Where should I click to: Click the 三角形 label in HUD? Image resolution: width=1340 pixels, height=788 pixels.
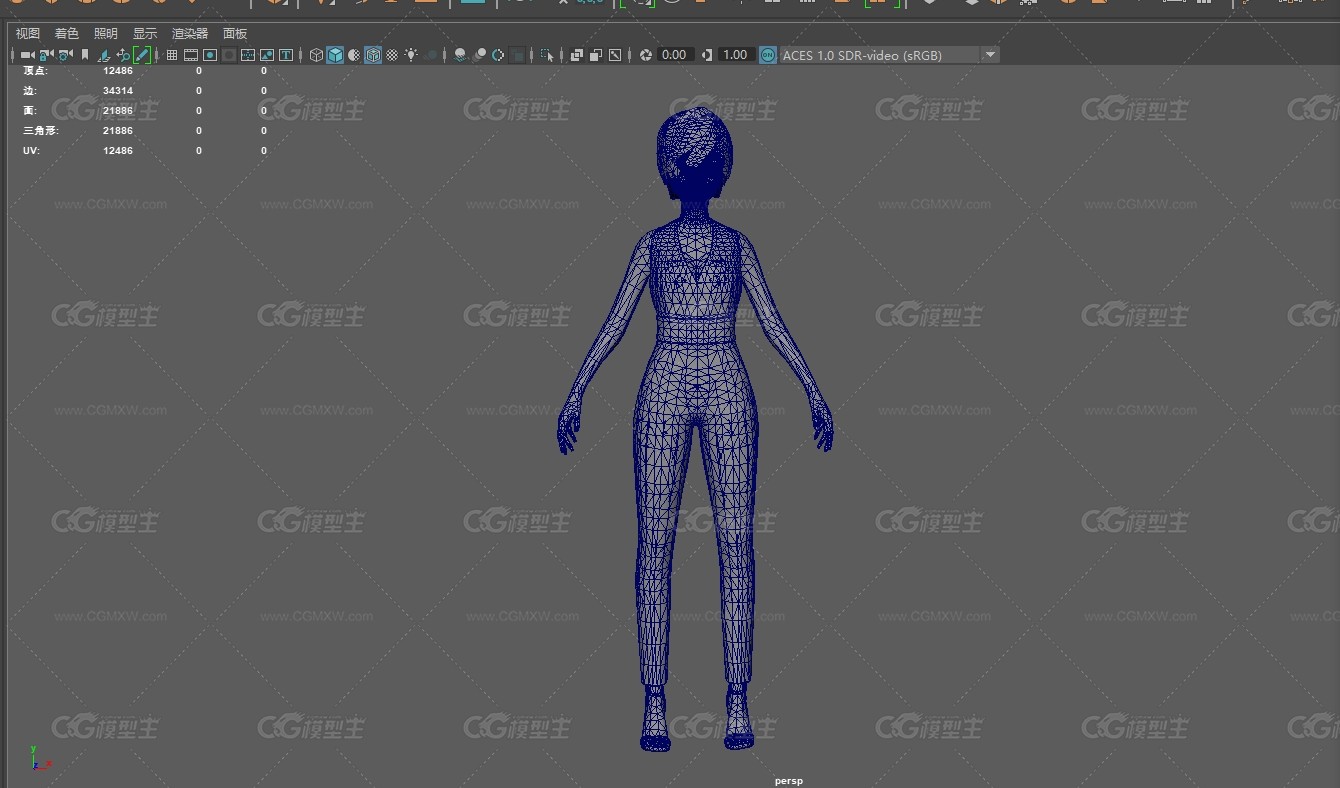coord(40,131)
